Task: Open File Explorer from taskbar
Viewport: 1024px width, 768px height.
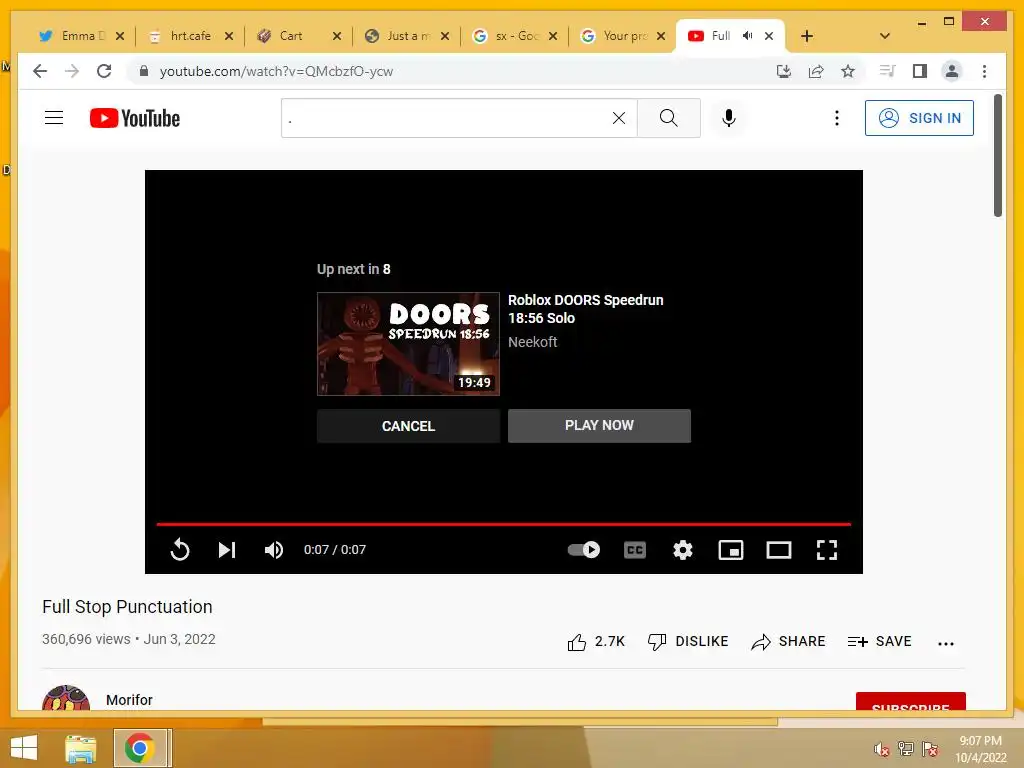Action: coord(80,748)
